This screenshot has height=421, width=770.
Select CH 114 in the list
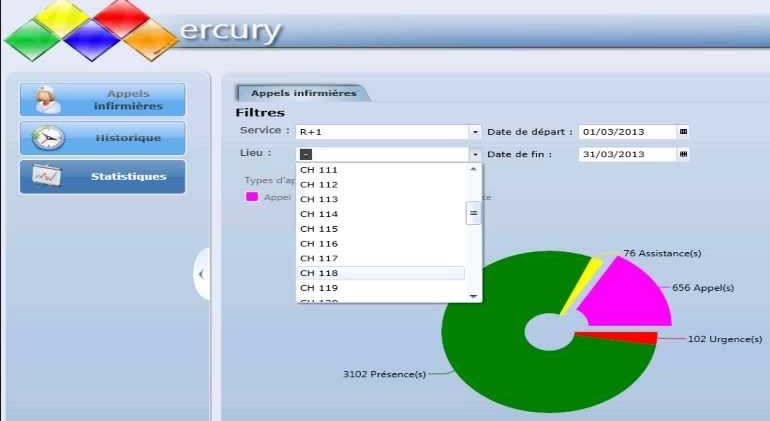[381, 214]
